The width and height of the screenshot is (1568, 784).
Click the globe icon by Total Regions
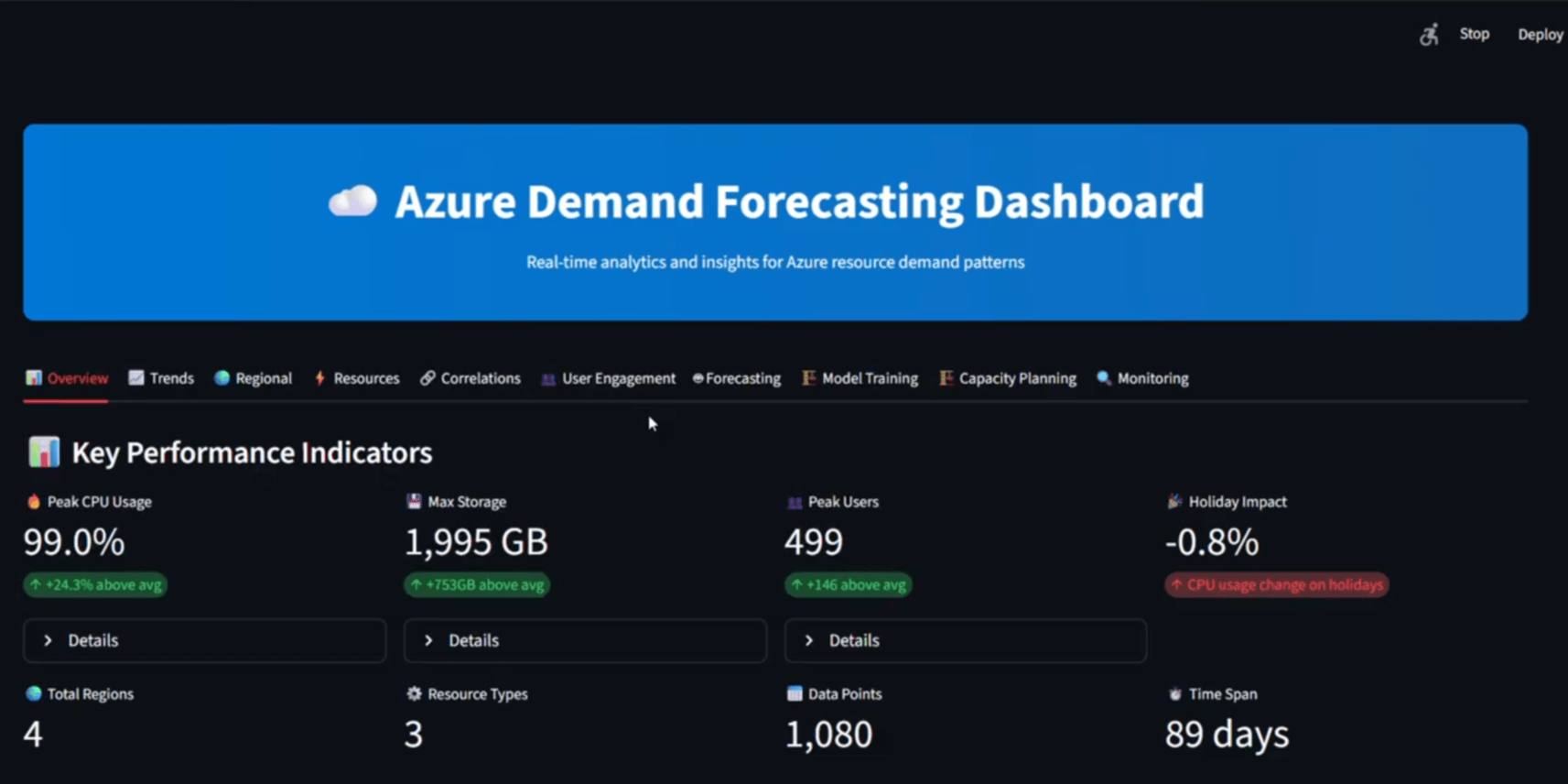[34, 693]
